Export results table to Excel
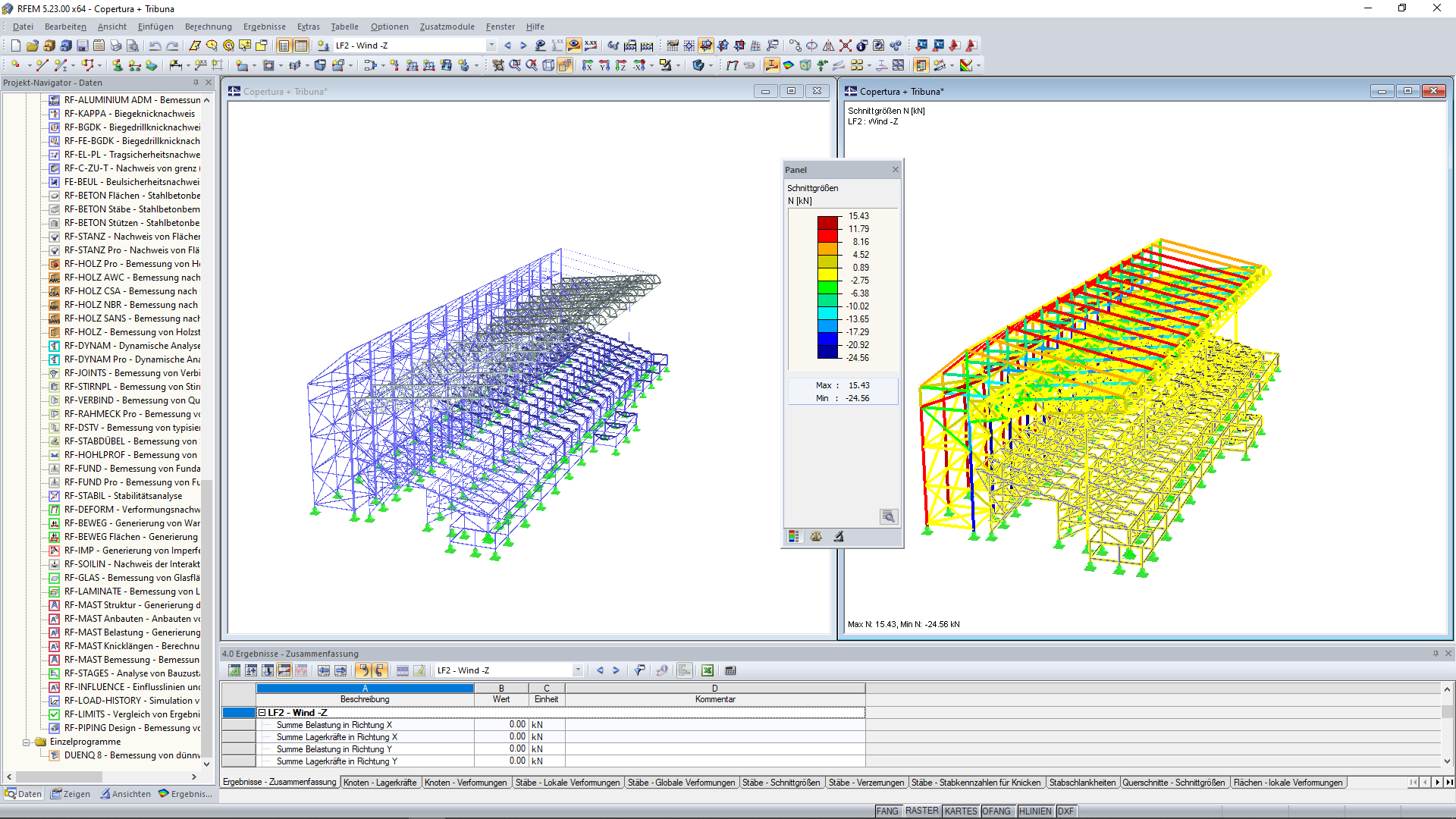The height and width of the screenshot is (819, 1456). [x=707, y=670]
